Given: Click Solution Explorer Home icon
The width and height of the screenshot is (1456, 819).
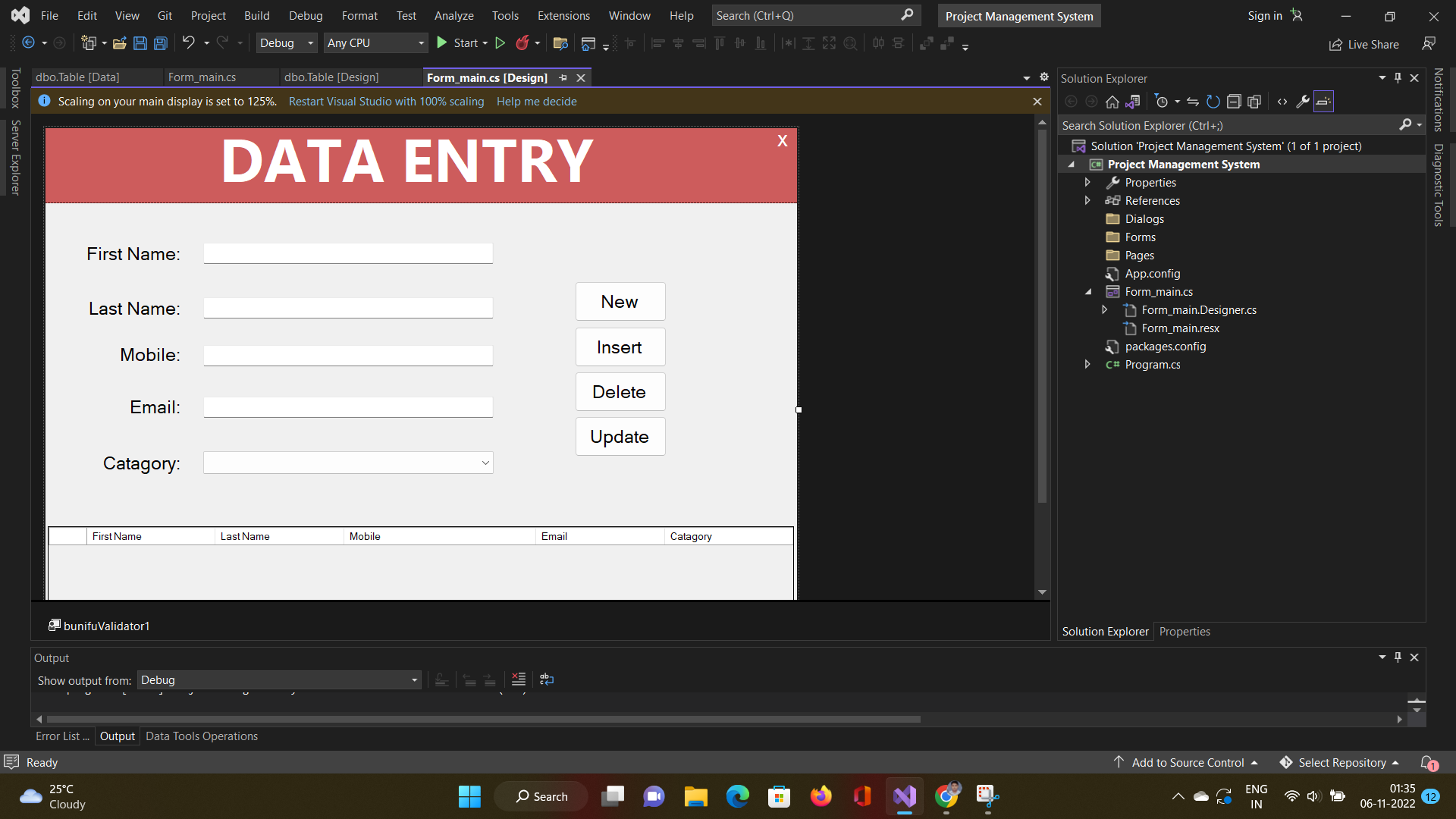Looking at the screenshot, I should 1112,102.
